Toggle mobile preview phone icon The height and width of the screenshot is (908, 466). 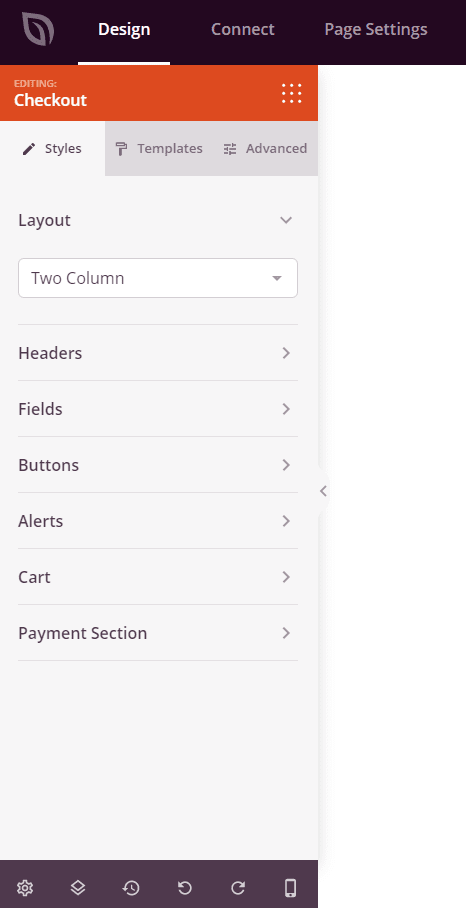[291, 887]
